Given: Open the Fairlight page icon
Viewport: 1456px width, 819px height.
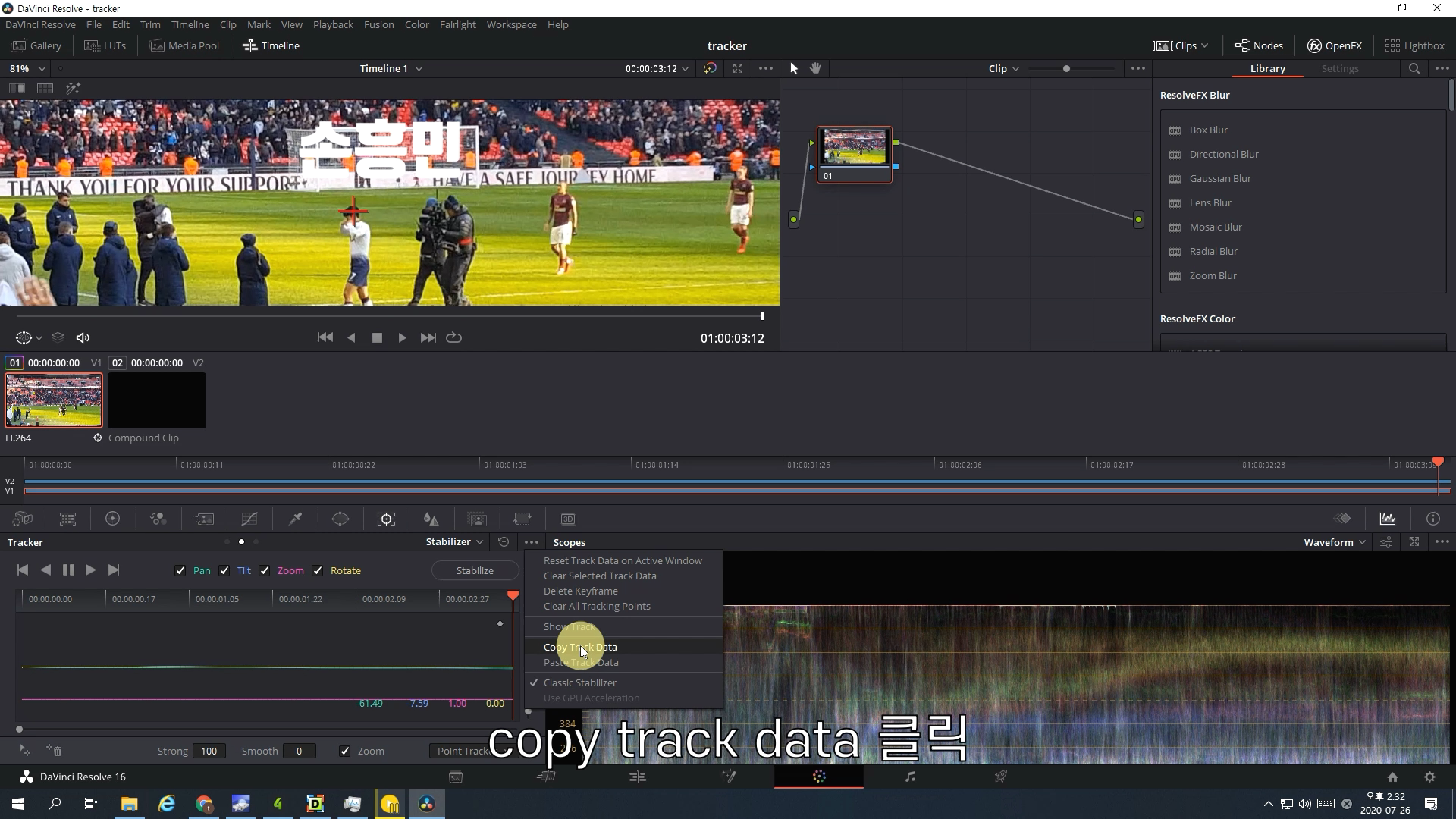Looking at the screenshot, I should (x=910, y=777).
